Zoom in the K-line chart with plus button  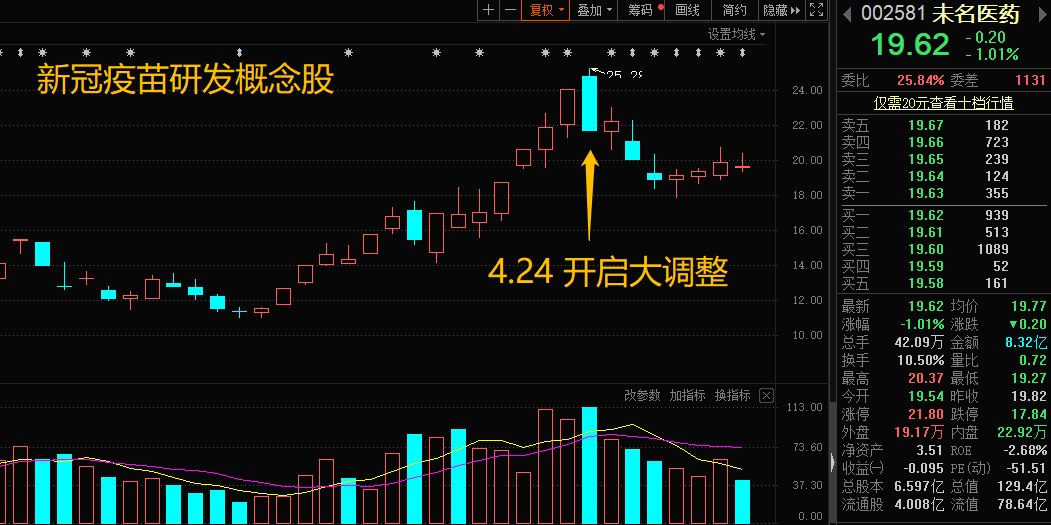(x=489, y=10)
